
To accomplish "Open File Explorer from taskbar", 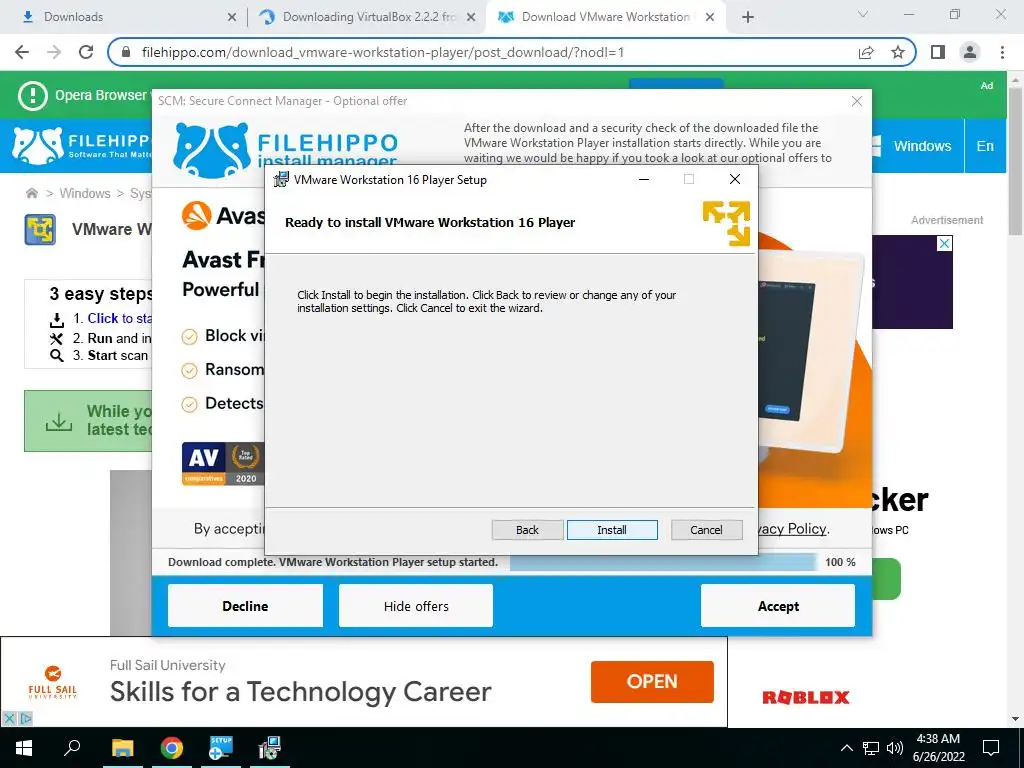I will pos(122,748).
